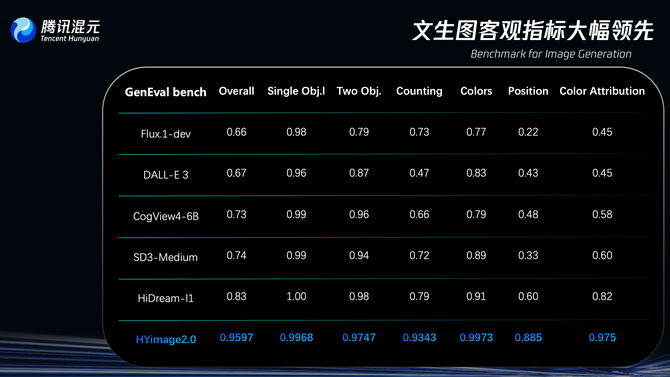Click the Tencent Hunyuan logo icon
Viewport: 670px width, 377px height.
(x=23, y=30)
